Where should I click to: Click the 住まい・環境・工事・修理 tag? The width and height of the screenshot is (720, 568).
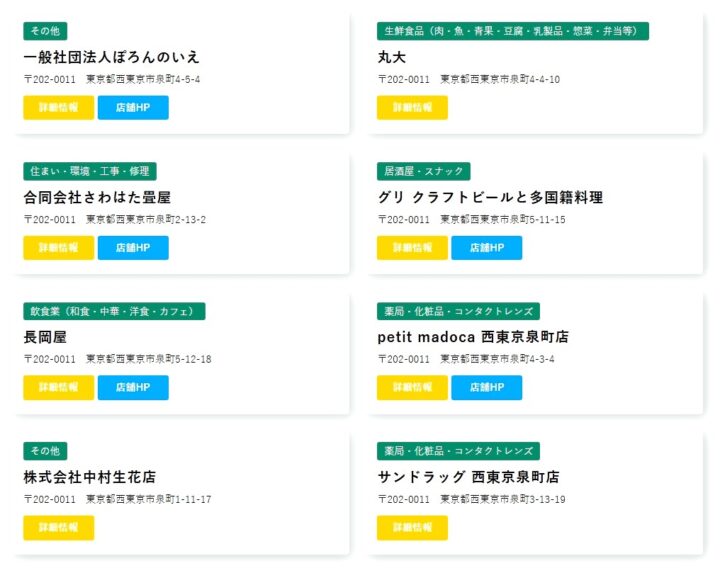tap(90, 171)
